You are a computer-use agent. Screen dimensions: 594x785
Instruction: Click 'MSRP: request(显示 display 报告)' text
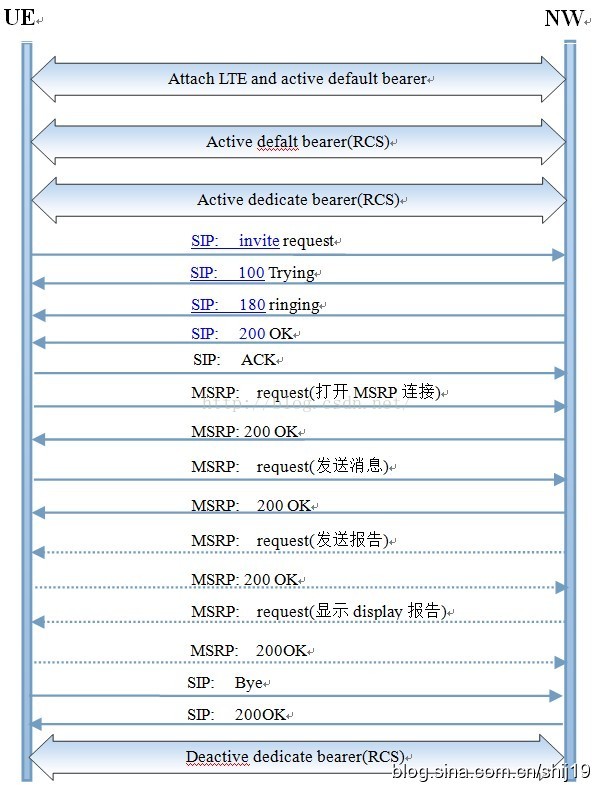pos(319,611)
